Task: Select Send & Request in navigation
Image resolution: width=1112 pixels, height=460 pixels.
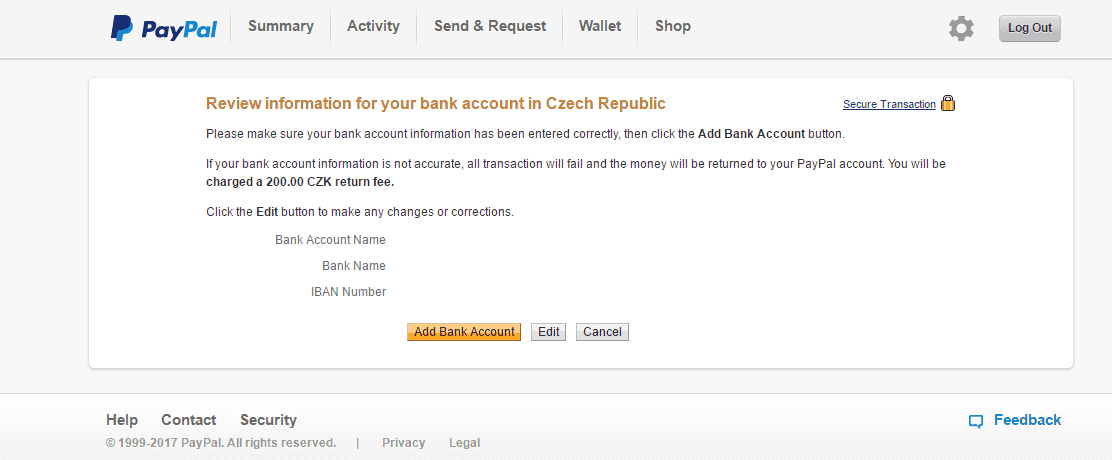Action: [490, 26]
